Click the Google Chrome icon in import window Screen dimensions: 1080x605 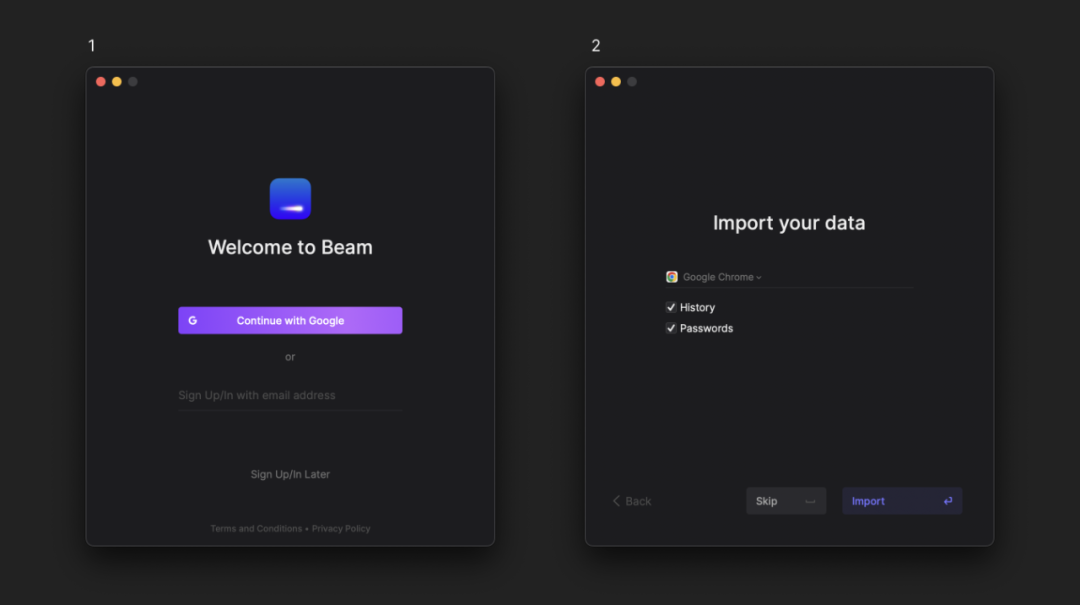(x=672, y=277)
